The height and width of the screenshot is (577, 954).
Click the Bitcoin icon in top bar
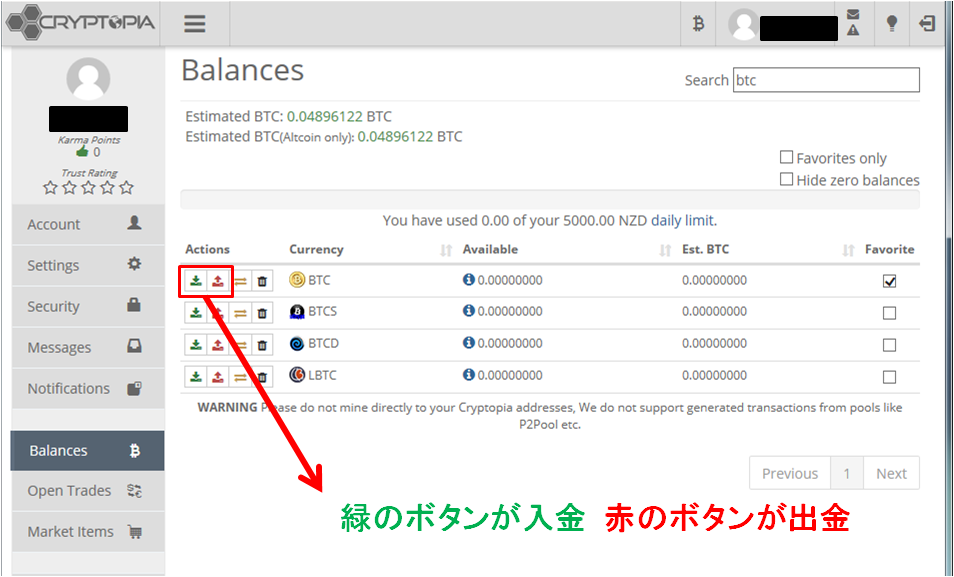(698, 25)
